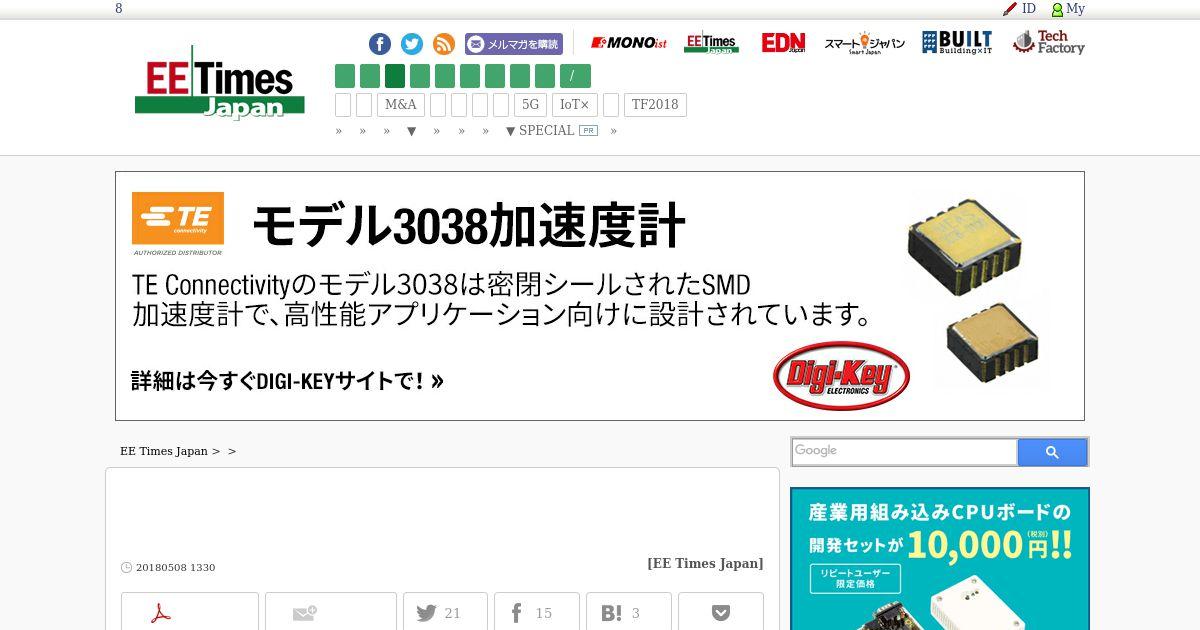Download article as PDF icon button
The width and height of the screenshot is (1200, 630).
[190, 612]
